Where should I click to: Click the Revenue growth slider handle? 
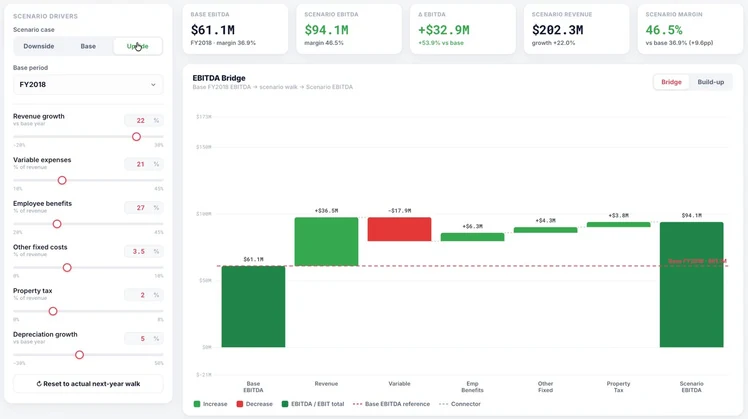pos(136,137)
